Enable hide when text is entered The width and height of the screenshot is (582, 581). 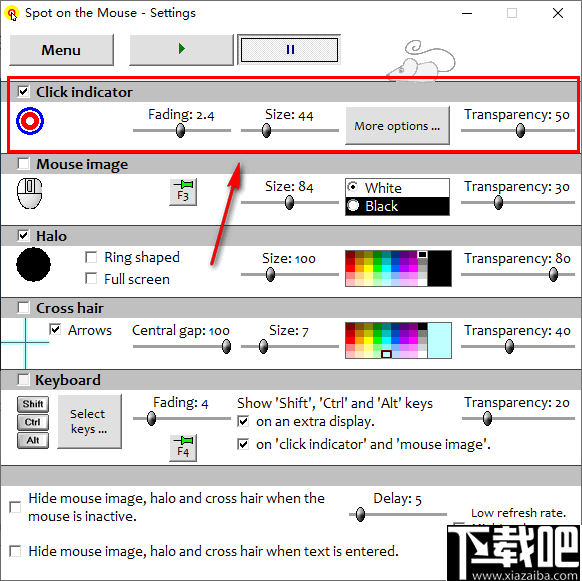[x=15, y=551]
